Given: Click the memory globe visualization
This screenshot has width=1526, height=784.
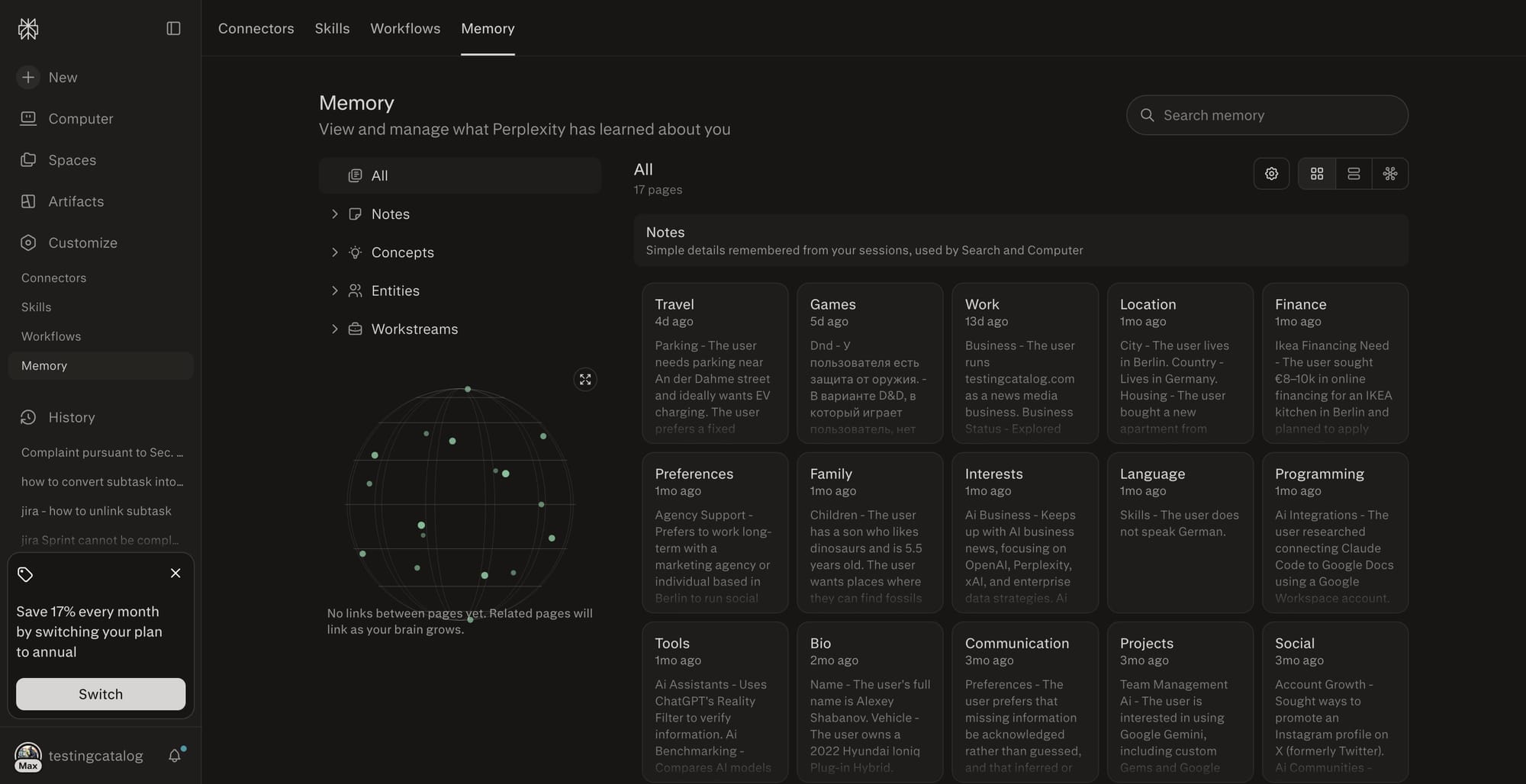Looking at the screenshot, I should point(460,503).
